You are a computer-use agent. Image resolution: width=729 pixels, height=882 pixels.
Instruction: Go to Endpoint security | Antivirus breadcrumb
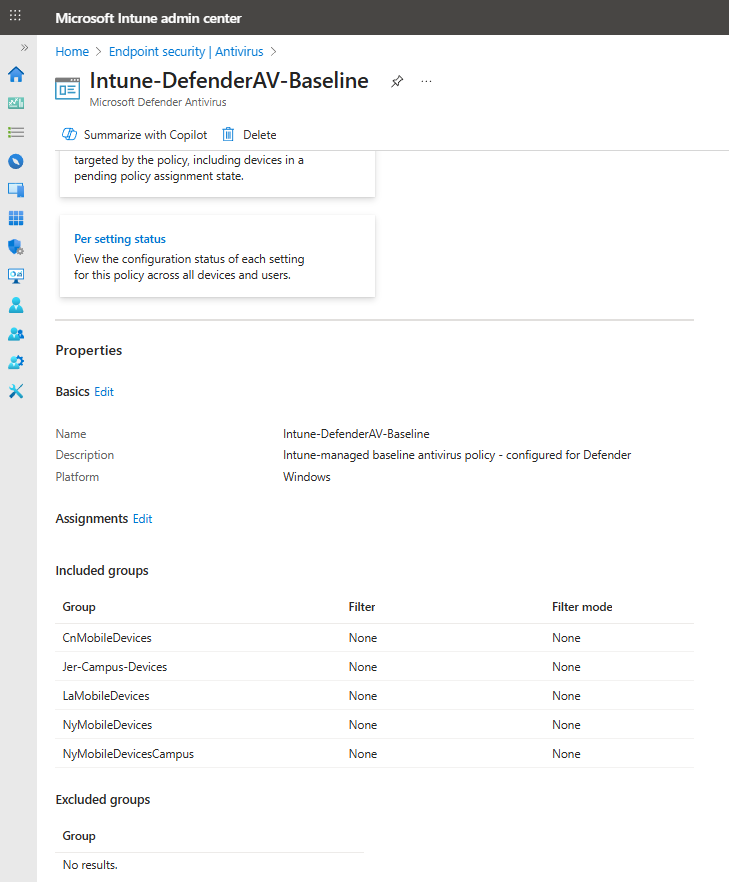[x=186, y=52]
